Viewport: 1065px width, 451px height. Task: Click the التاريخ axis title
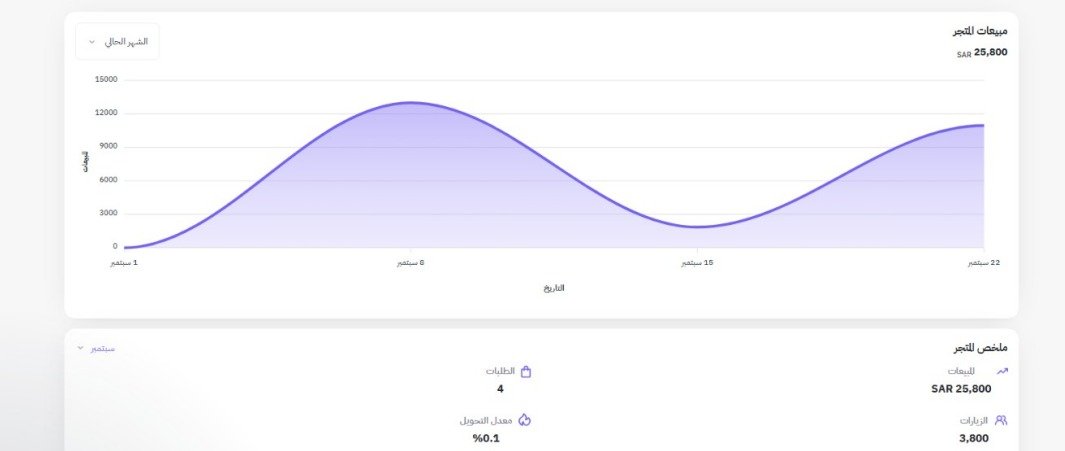coord(554,288)
